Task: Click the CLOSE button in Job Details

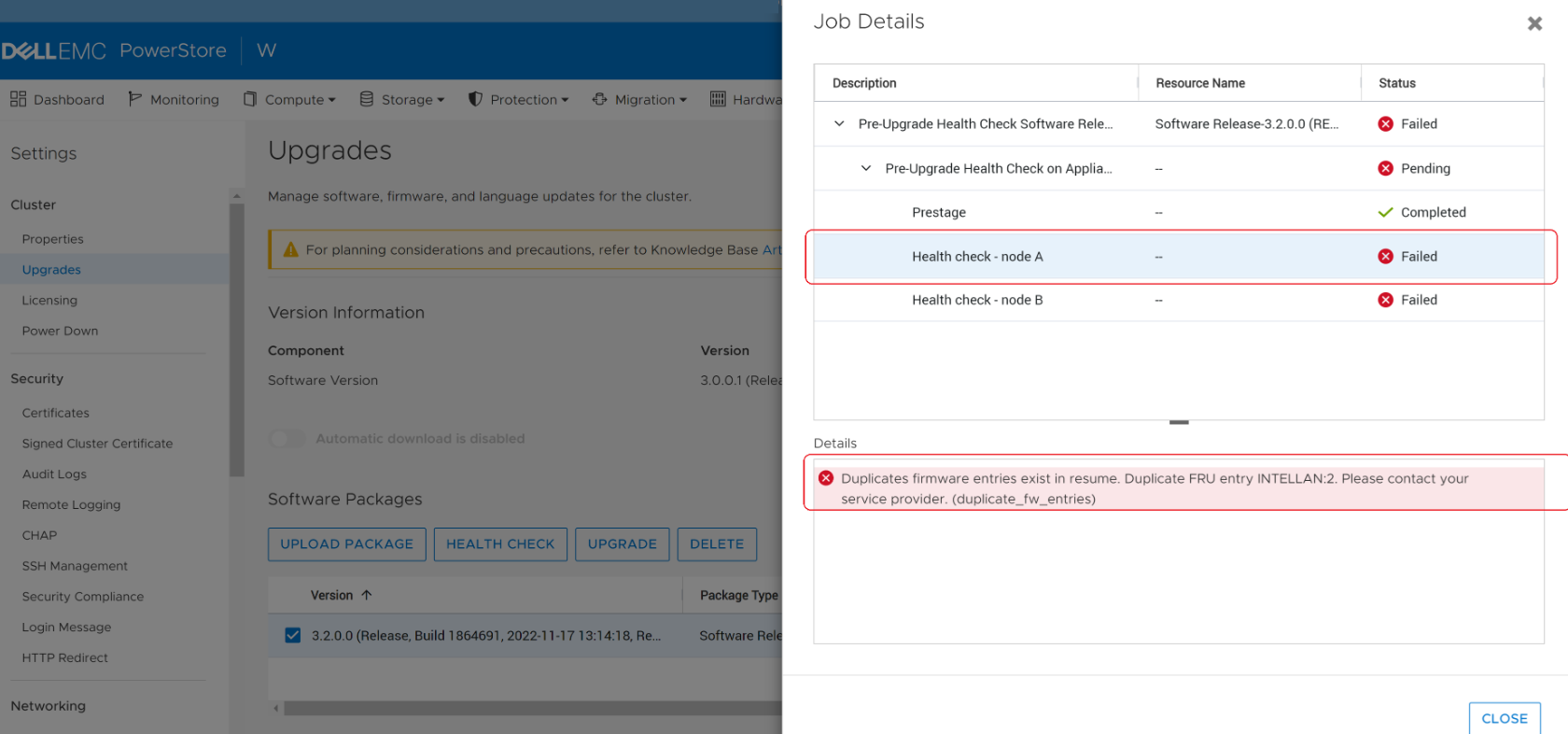Action: [1505, 718]
